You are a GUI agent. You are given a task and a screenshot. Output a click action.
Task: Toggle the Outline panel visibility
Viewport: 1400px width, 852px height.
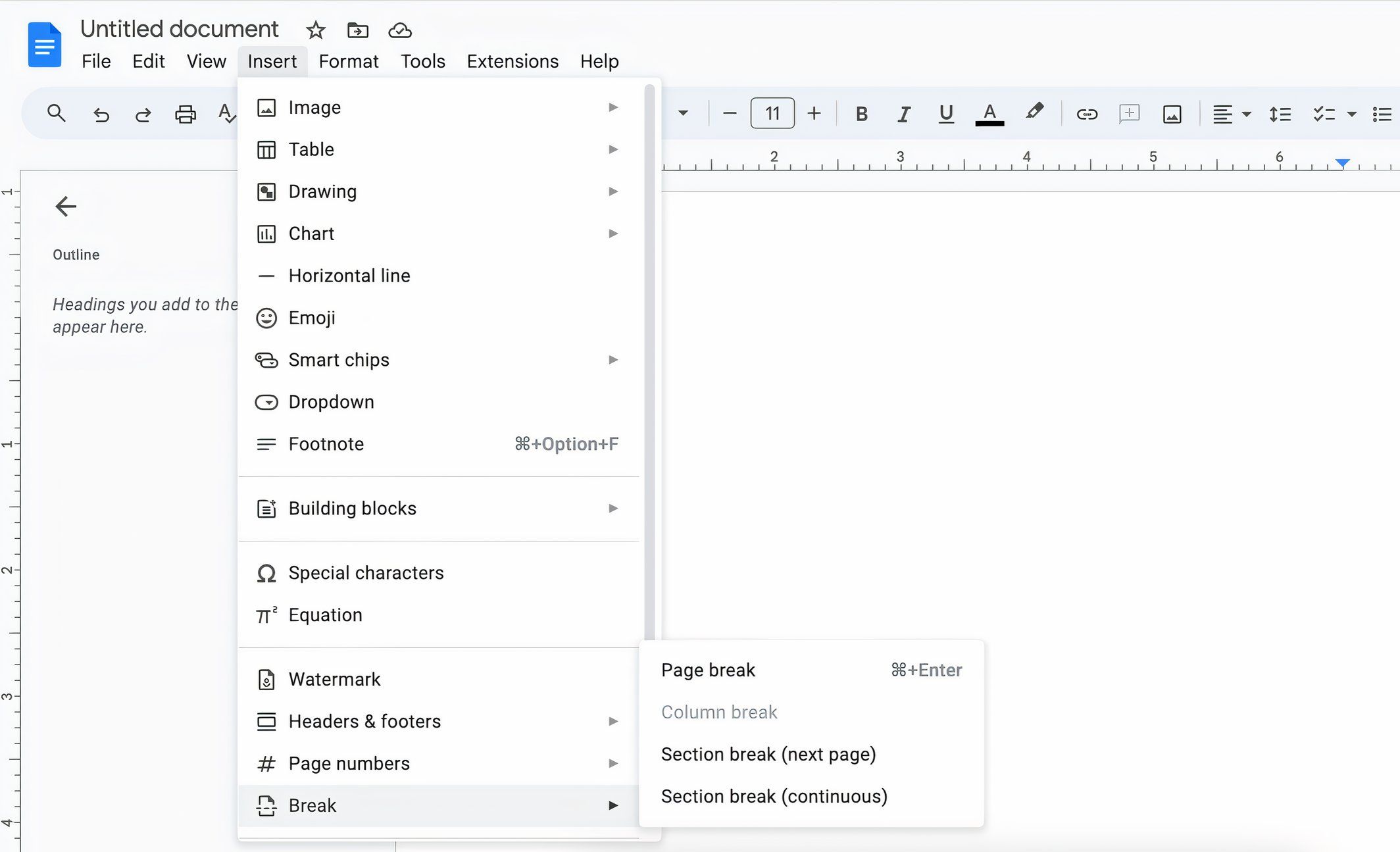point(65,206)
